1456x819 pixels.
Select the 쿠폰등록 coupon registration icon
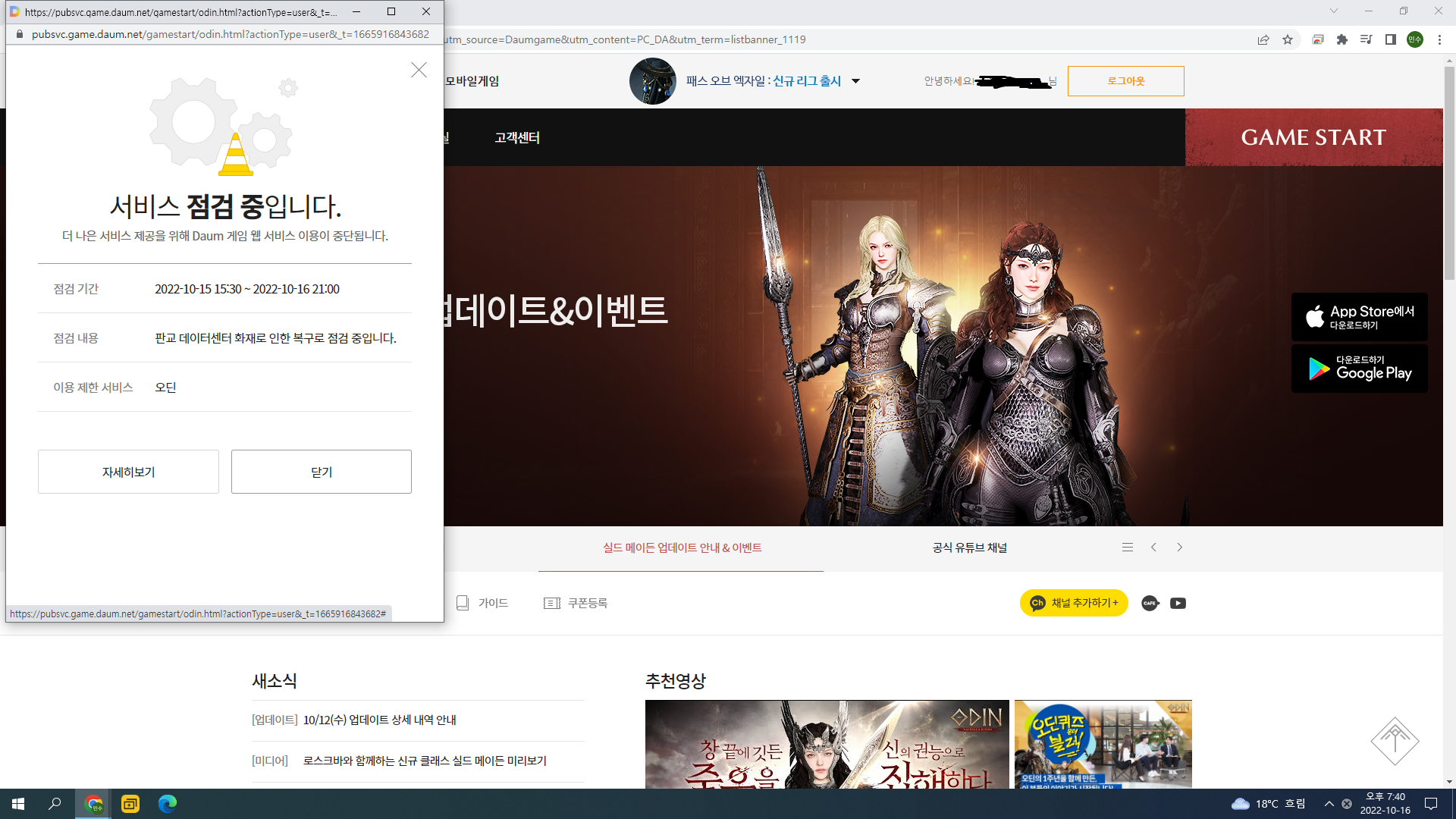click(576, 603)
